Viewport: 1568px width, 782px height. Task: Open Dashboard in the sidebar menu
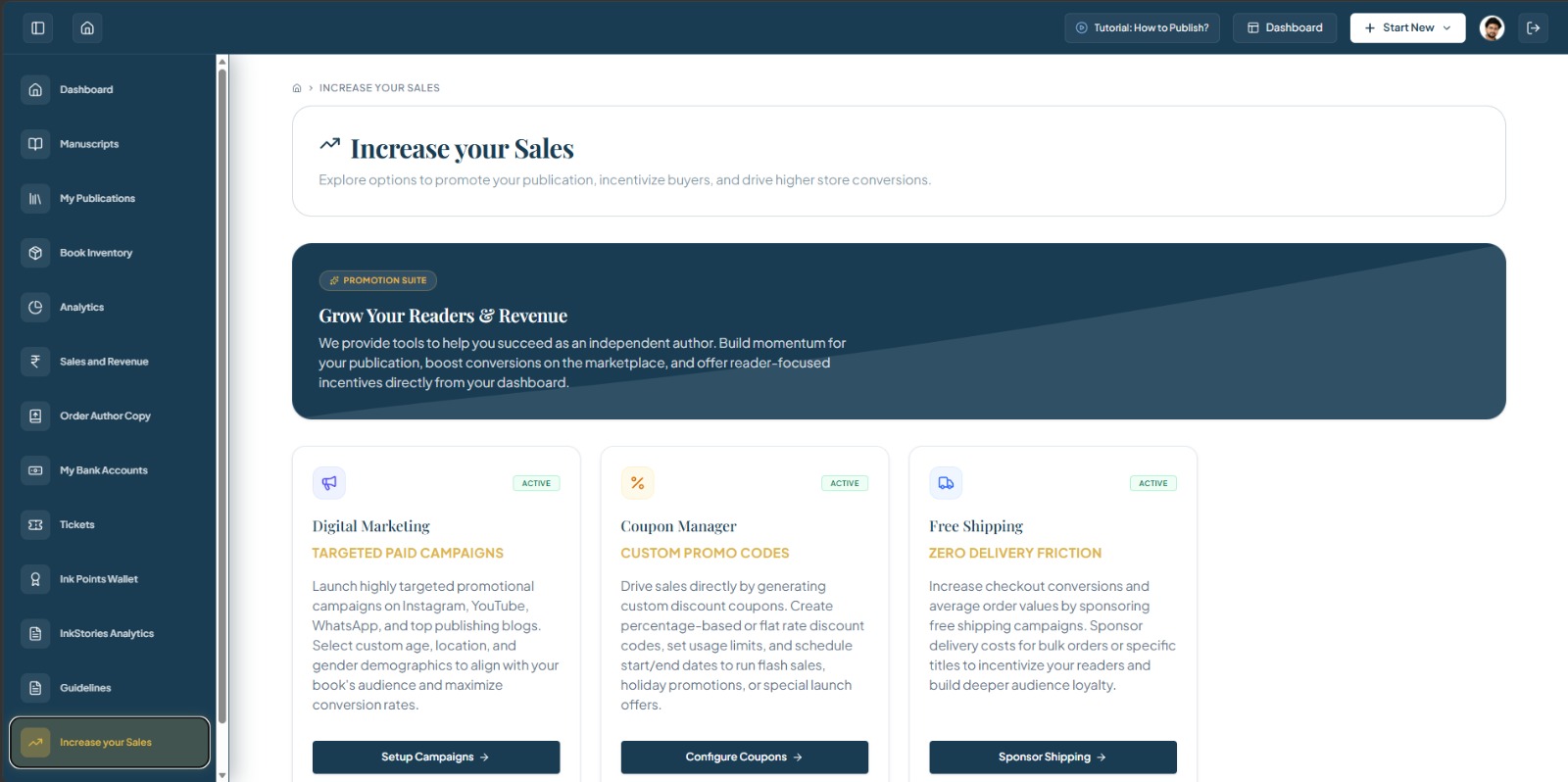coord(108,89)
